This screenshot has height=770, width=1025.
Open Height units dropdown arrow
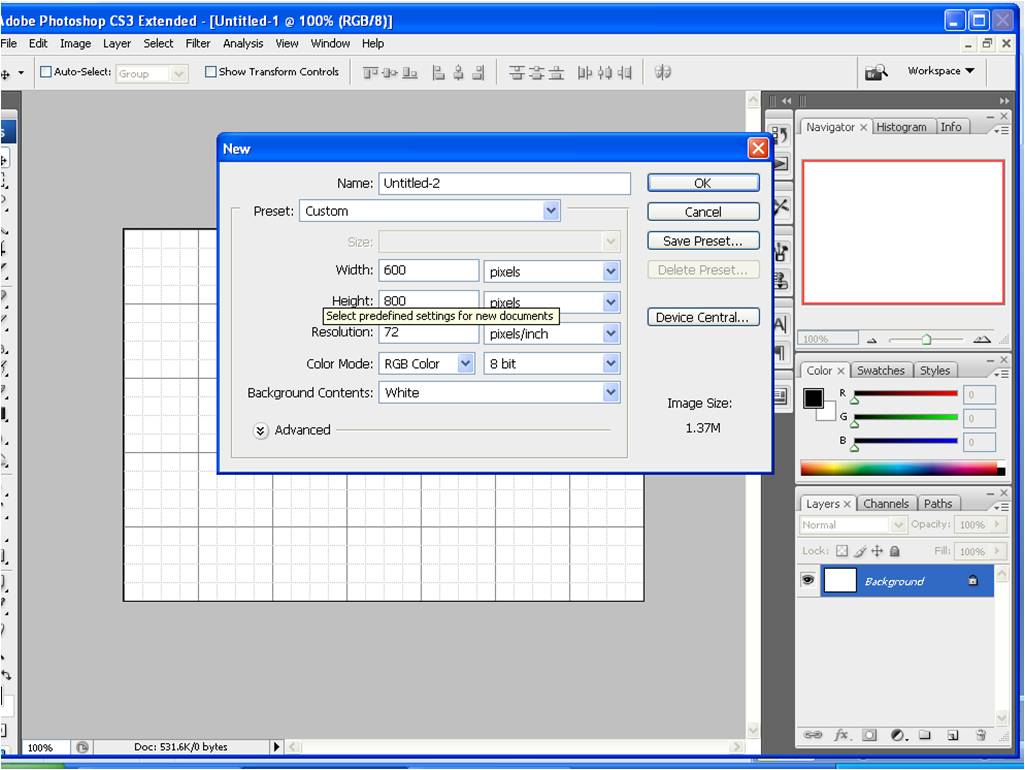click(611, 302)
